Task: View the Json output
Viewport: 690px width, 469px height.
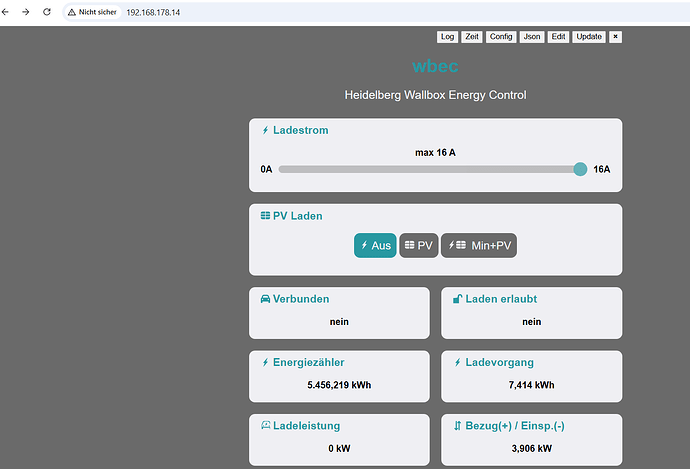Action: click(532, 37)
